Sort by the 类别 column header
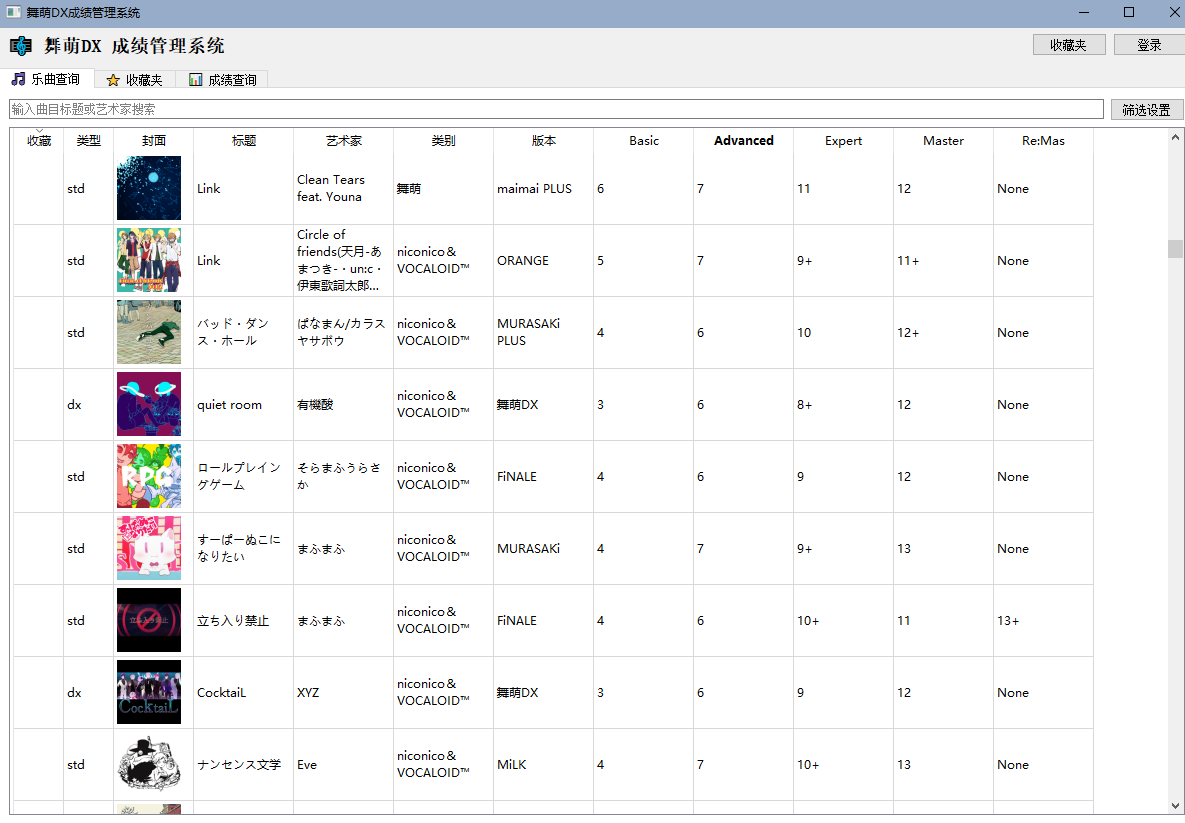Screen dimensions: 1185x823 point(443,141)
